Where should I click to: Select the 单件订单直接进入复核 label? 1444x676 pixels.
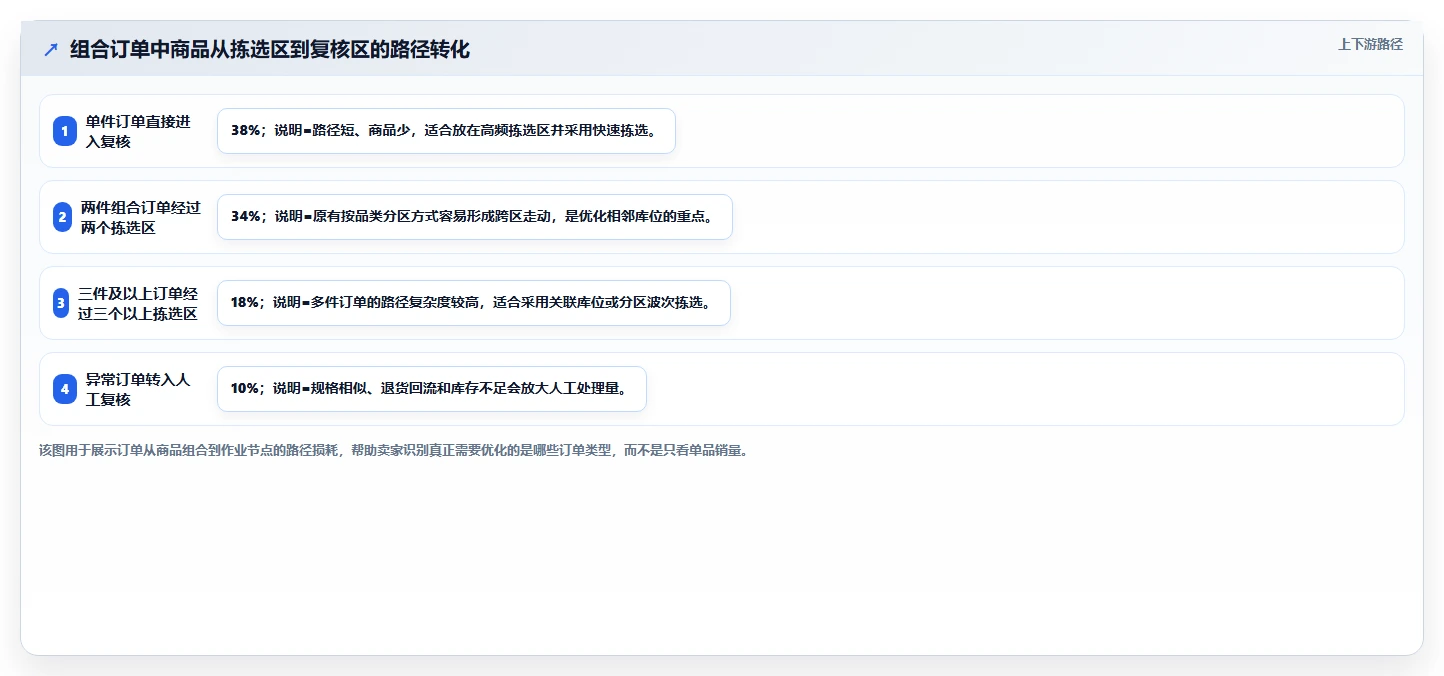point(138,131)
